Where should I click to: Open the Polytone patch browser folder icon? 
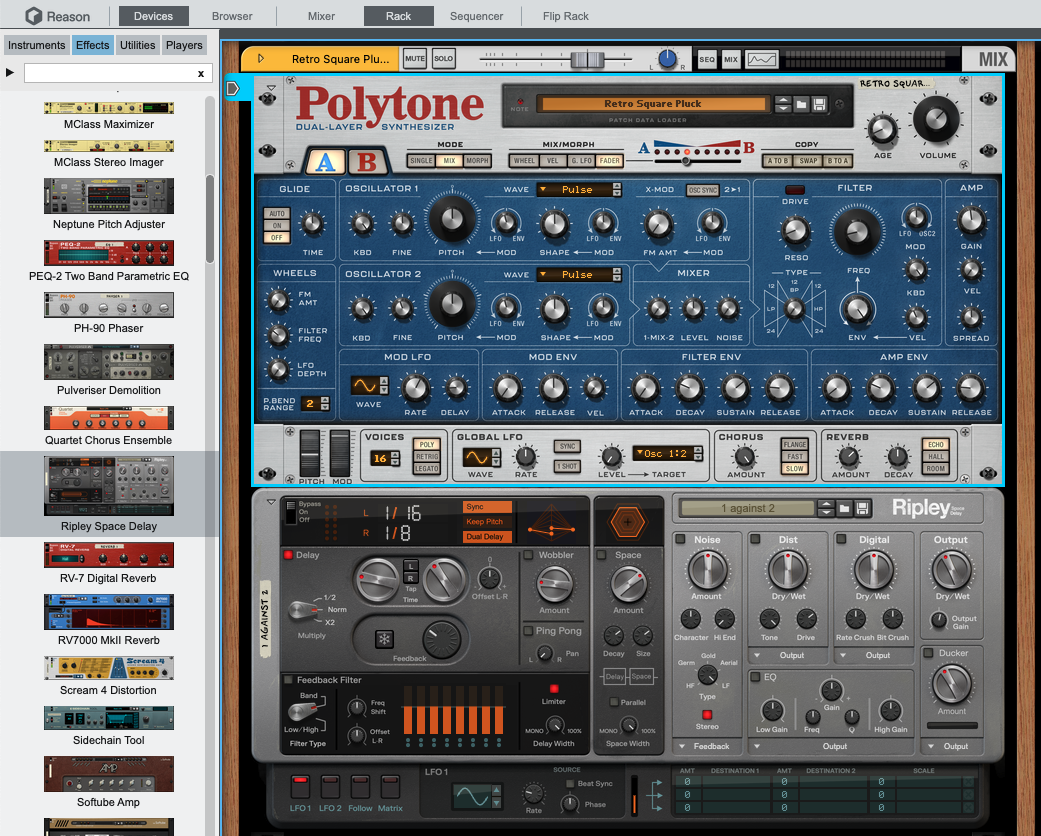click(x=801, y=104)
